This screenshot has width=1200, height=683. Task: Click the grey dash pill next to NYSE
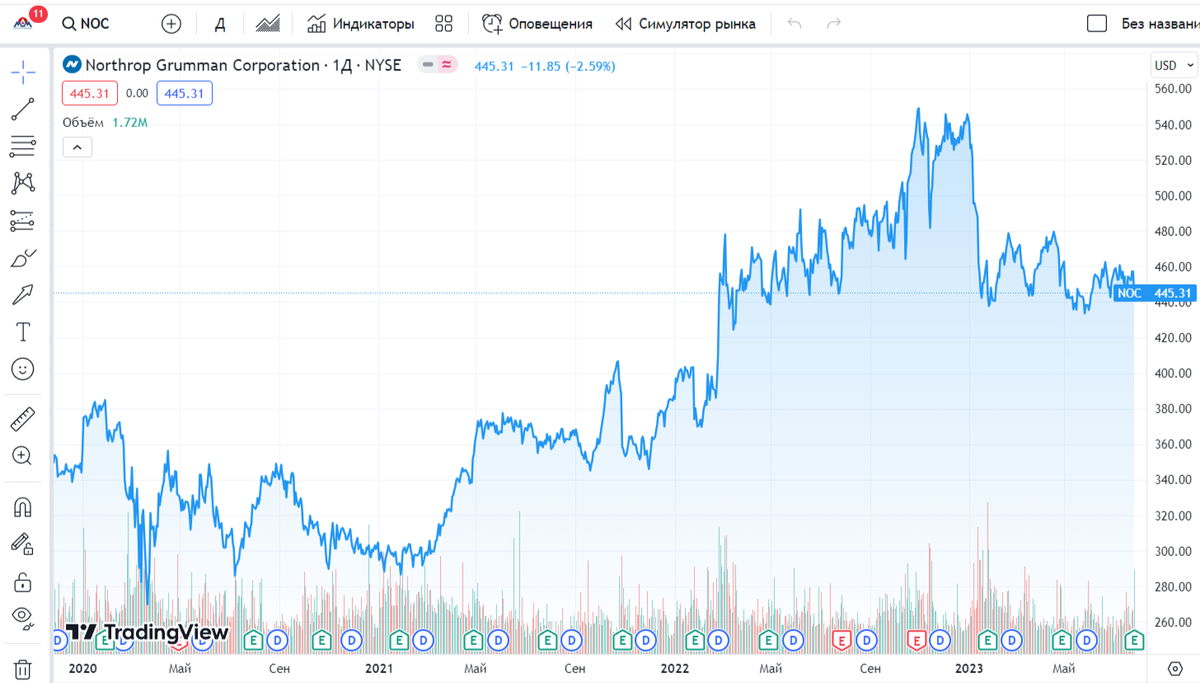(428, 65)
